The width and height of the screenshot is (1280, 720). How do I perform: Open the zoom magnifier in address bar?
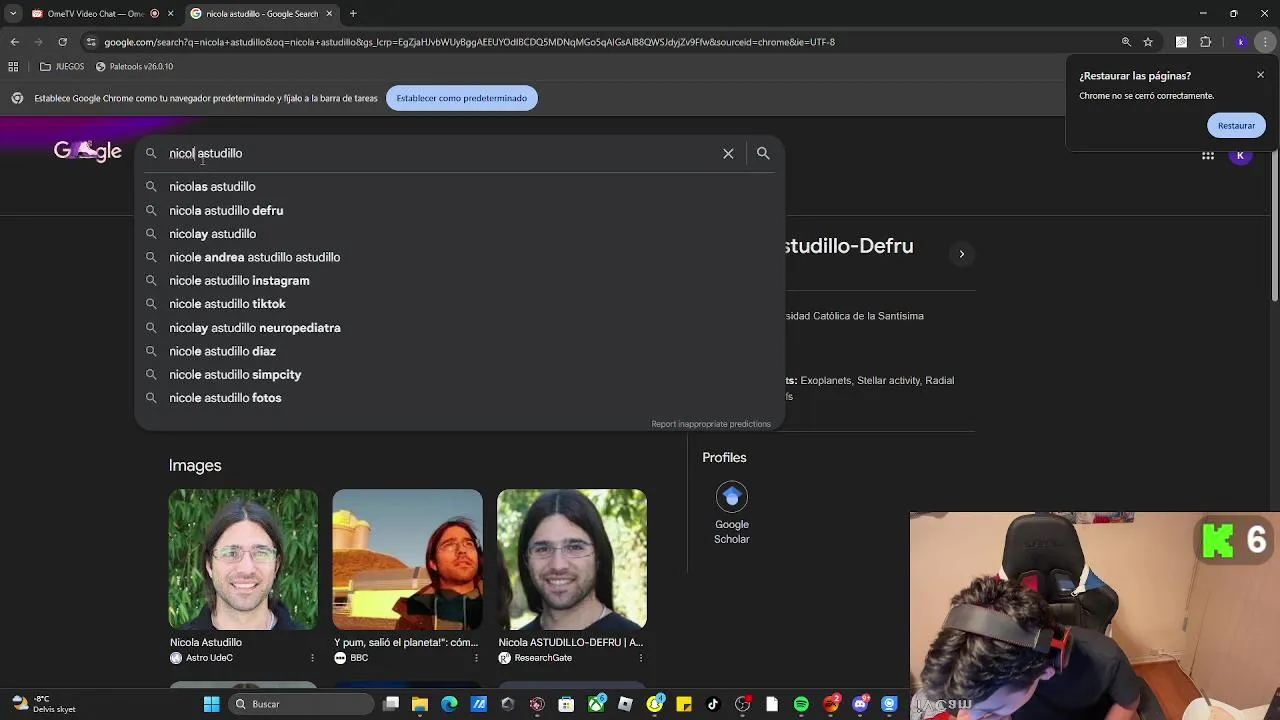[x=1126, y=42]
